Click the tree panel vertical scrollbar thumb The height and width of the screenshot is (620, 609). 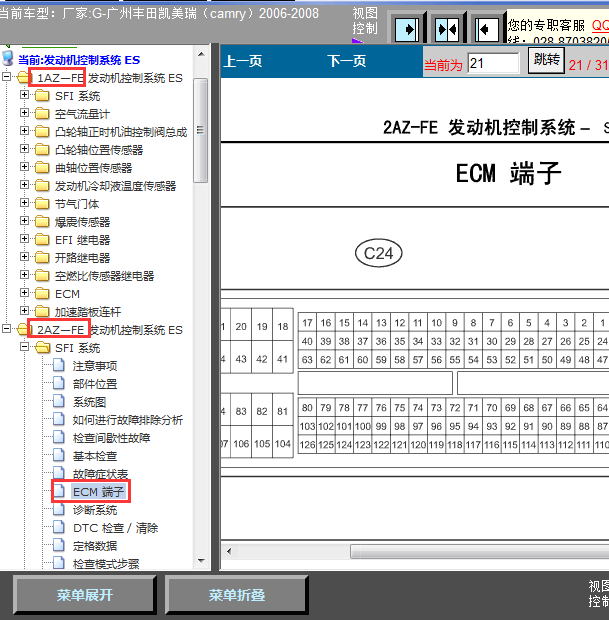201,130
